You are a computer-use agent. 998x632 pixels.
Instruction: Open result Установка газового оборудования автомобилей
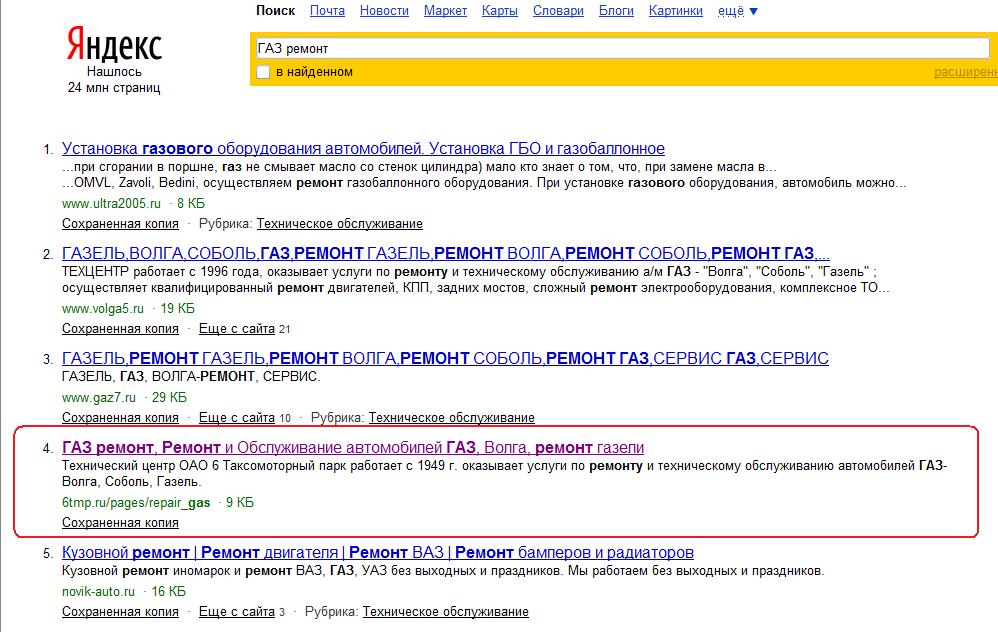click(363, 148)
